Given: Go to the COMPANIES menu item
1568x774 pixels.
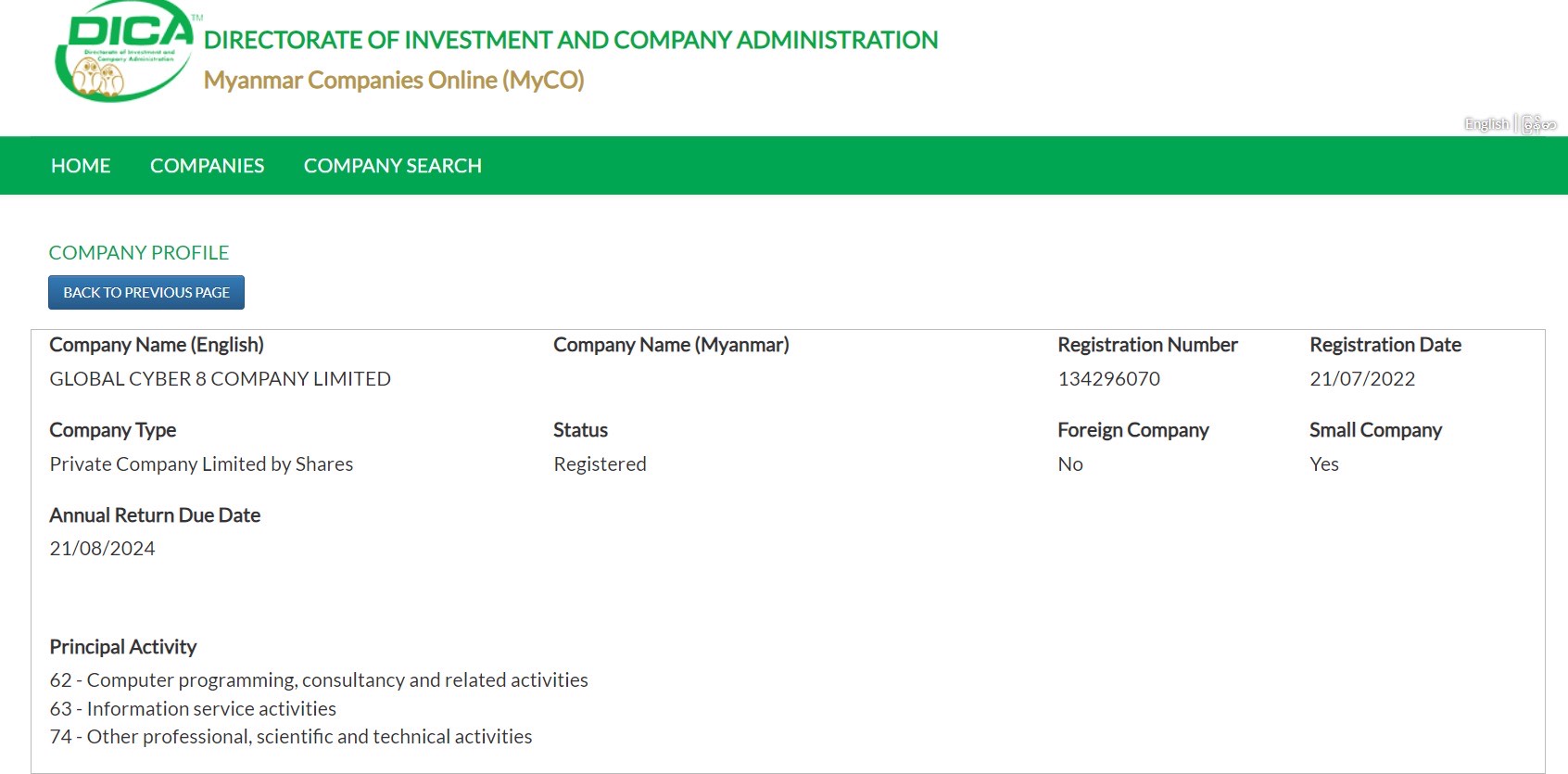Looking at the screenshot, I should pos(207,166).
